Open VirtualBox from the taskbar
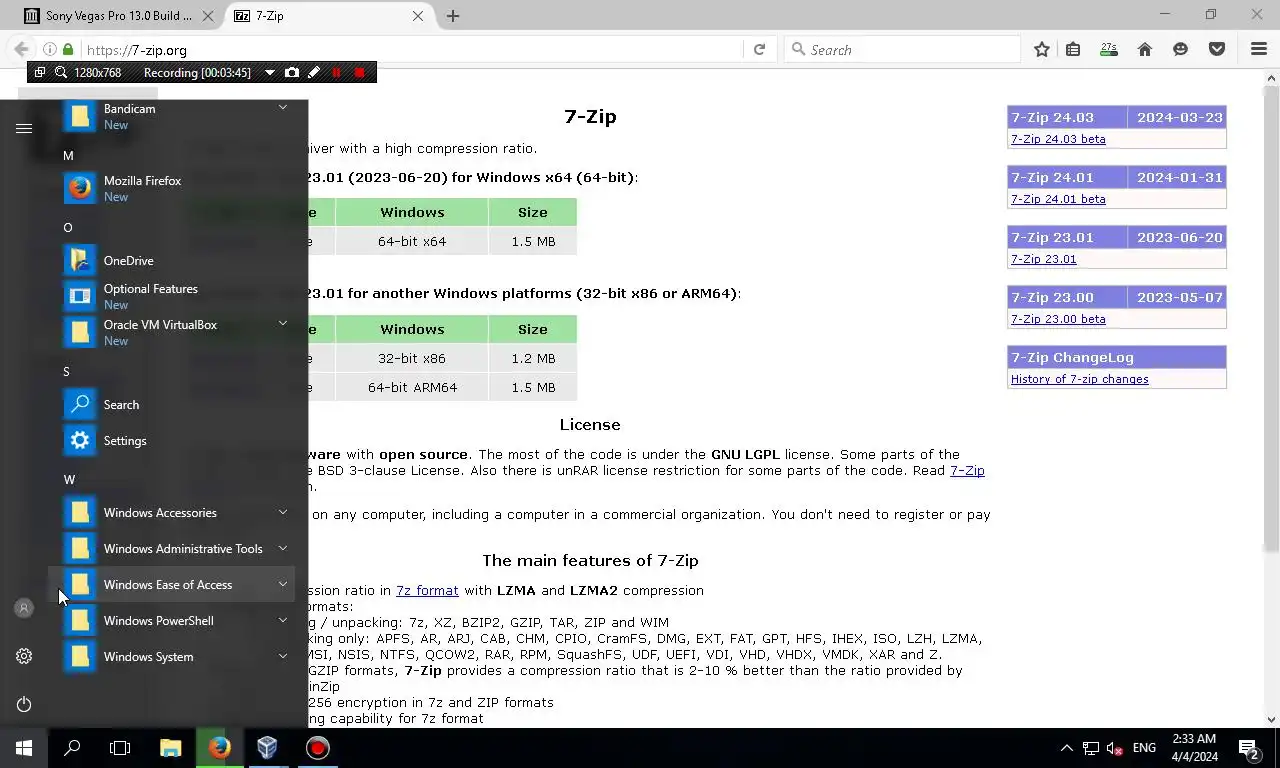Viewport: 1280px width, 768px height. [267, 747]
